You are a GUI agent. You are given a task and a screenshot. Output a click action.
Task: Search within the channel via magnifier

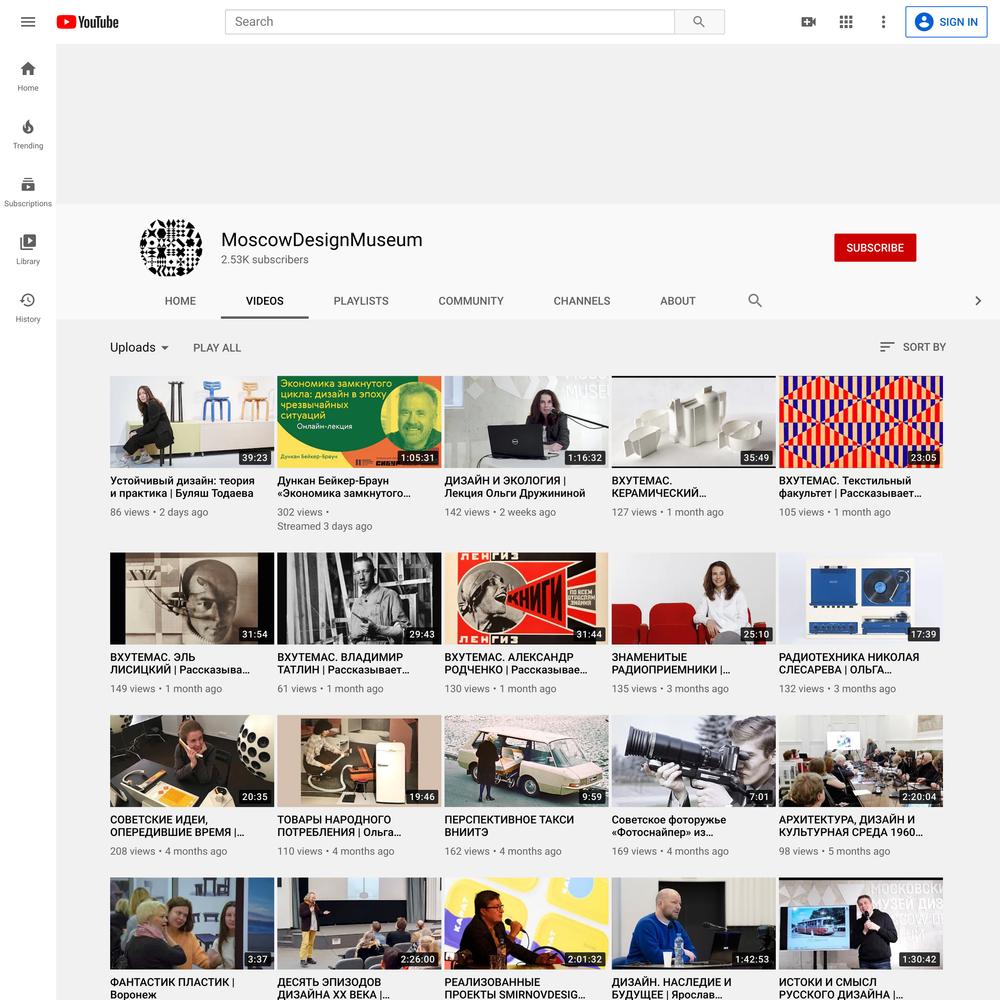(x=754, y=300)
